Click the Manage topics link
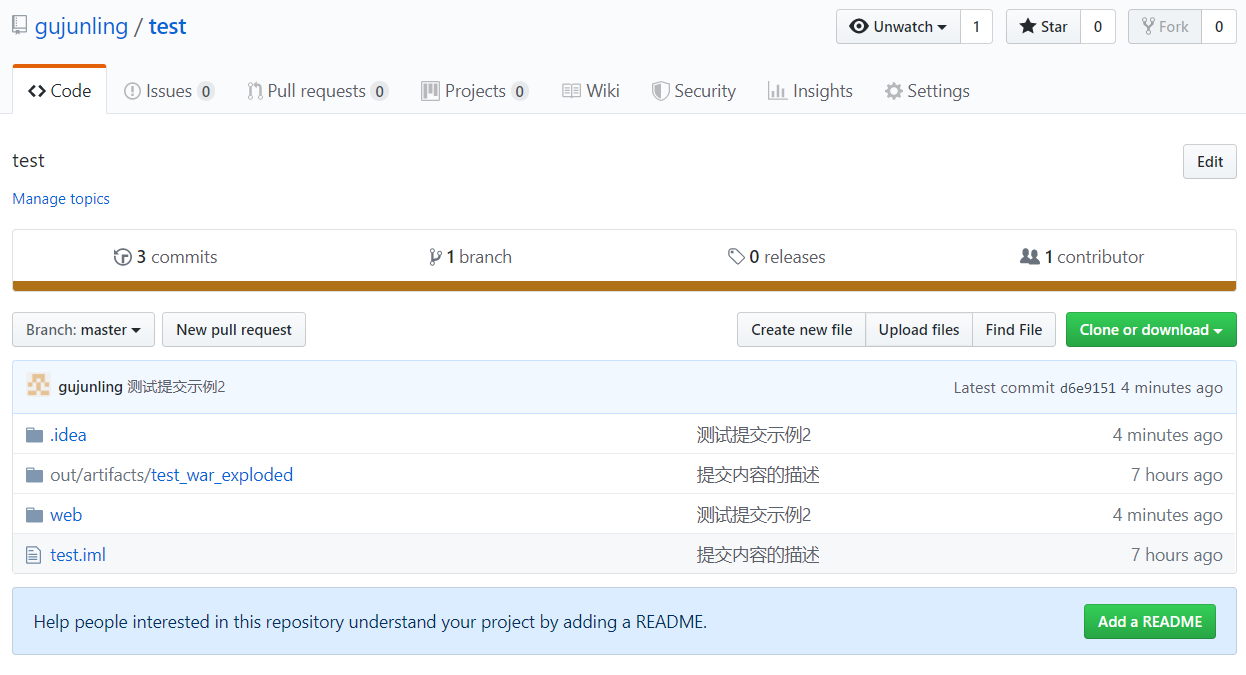Viewport: 1246px width, 675px height. click(x=61, y=199)
